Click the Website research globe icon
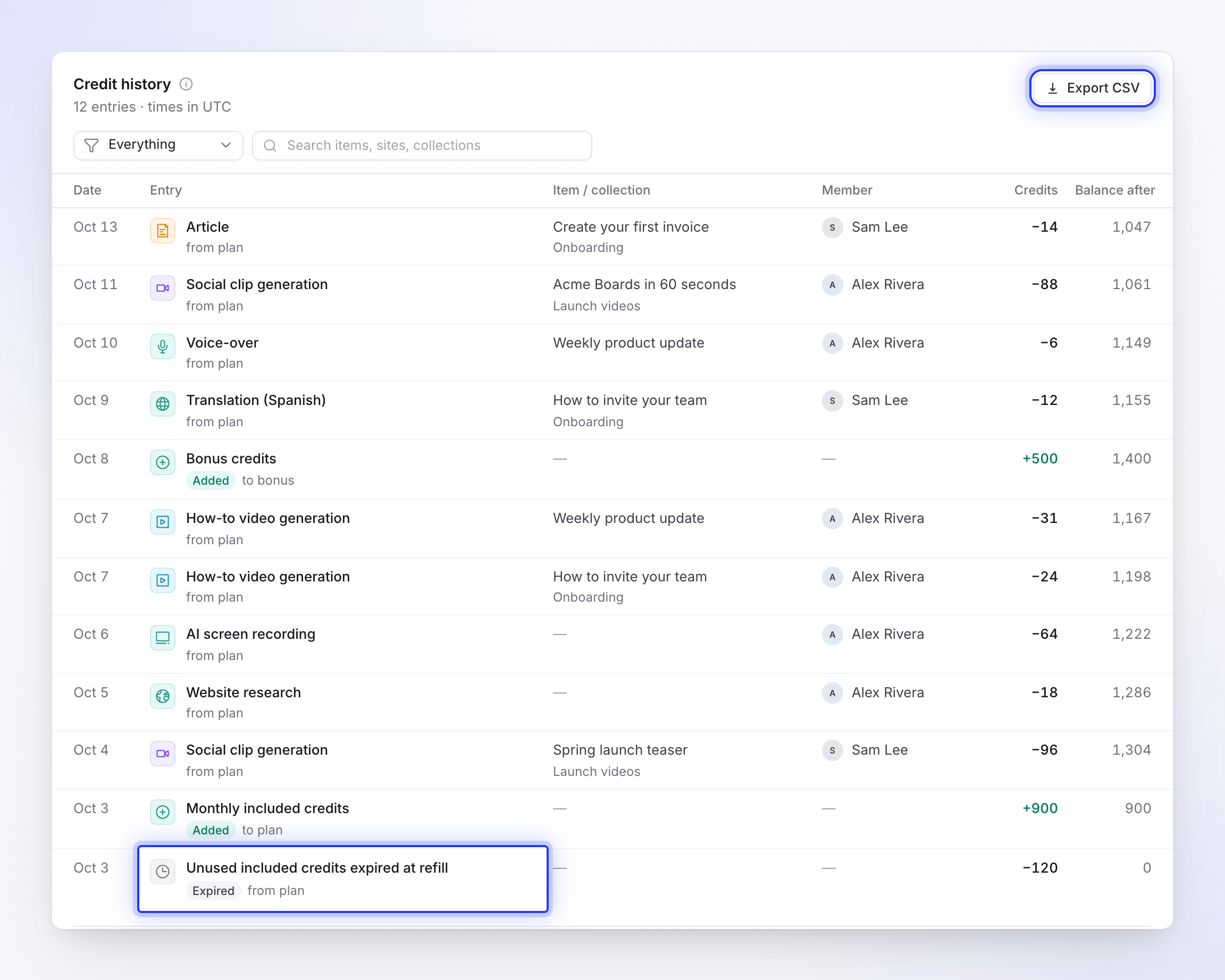The image size is (1225, 980). [x=163, y=696]
